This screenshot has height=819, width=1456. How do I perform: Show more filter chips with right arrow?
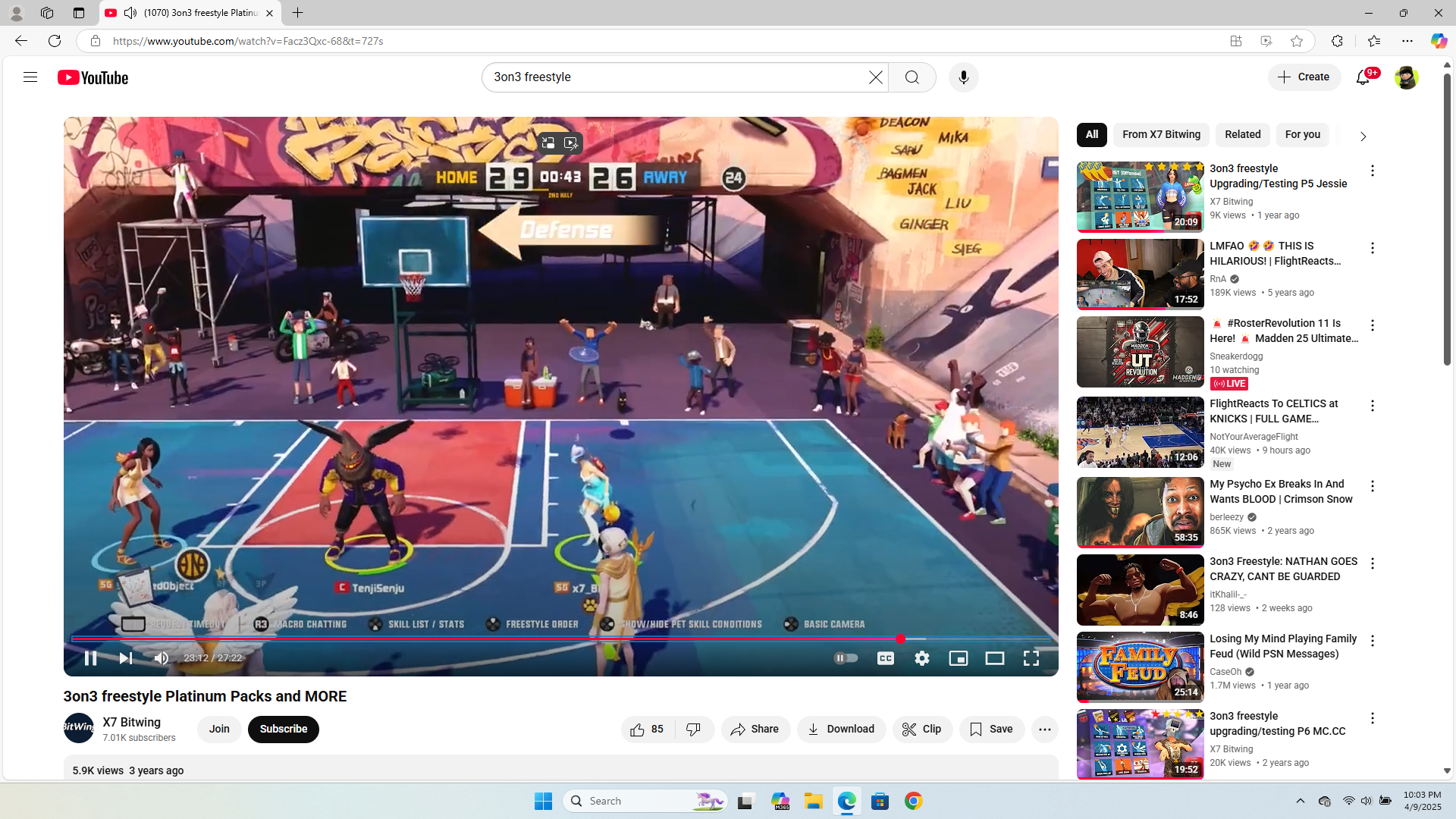click(1363, 136)
